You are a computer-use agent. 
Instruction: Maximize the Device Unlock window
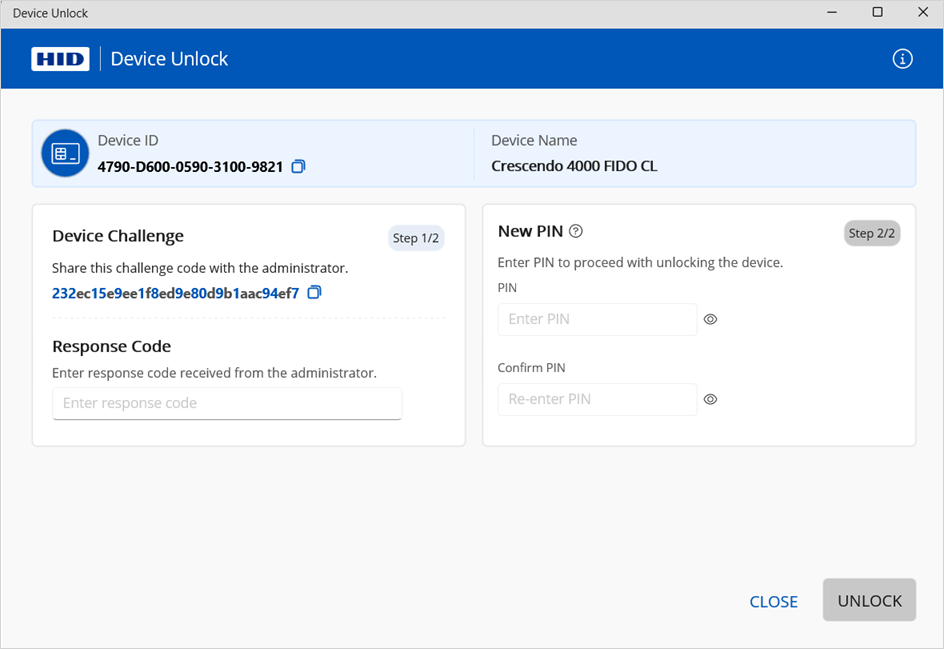pos(877,13)
